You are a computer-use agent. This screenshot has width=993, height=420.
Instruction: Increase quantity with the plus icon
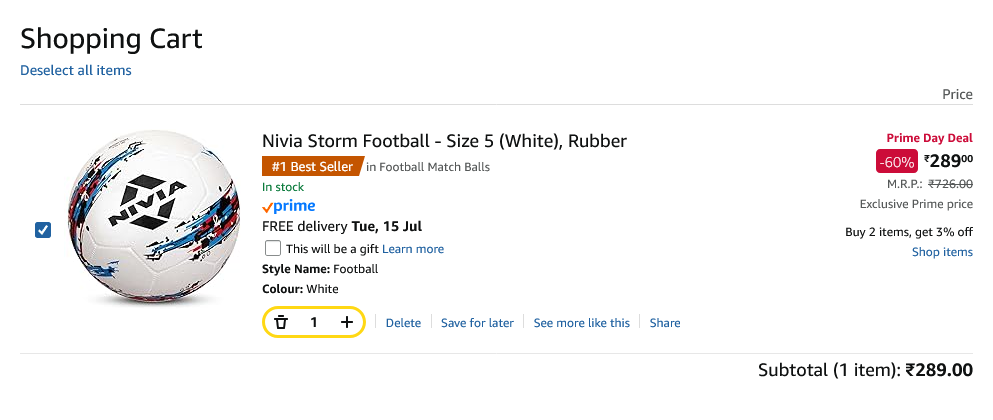coord(347,322)
